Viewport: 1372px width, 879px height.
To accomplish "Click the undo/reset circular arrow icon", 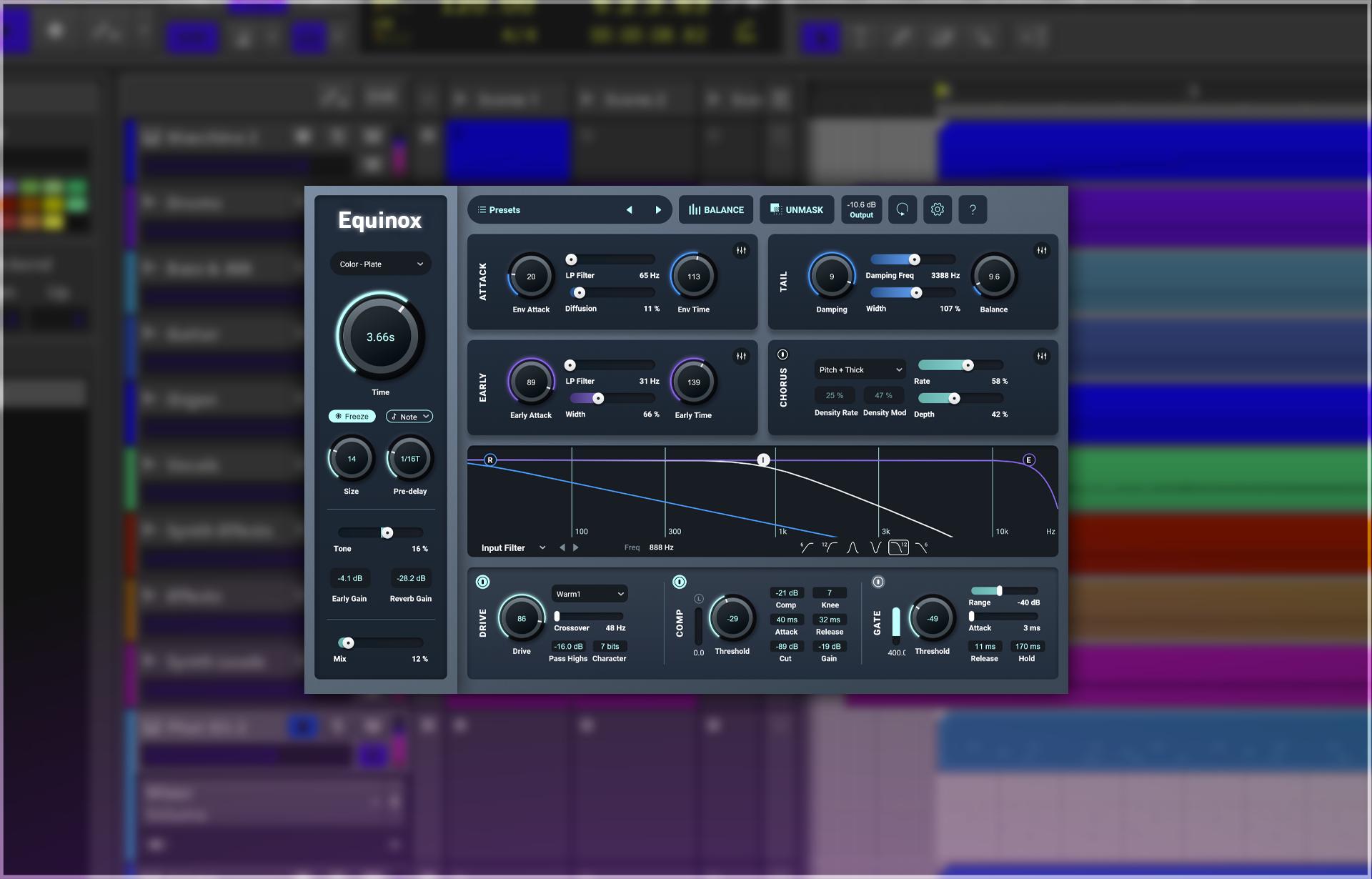I will [902, 209].
